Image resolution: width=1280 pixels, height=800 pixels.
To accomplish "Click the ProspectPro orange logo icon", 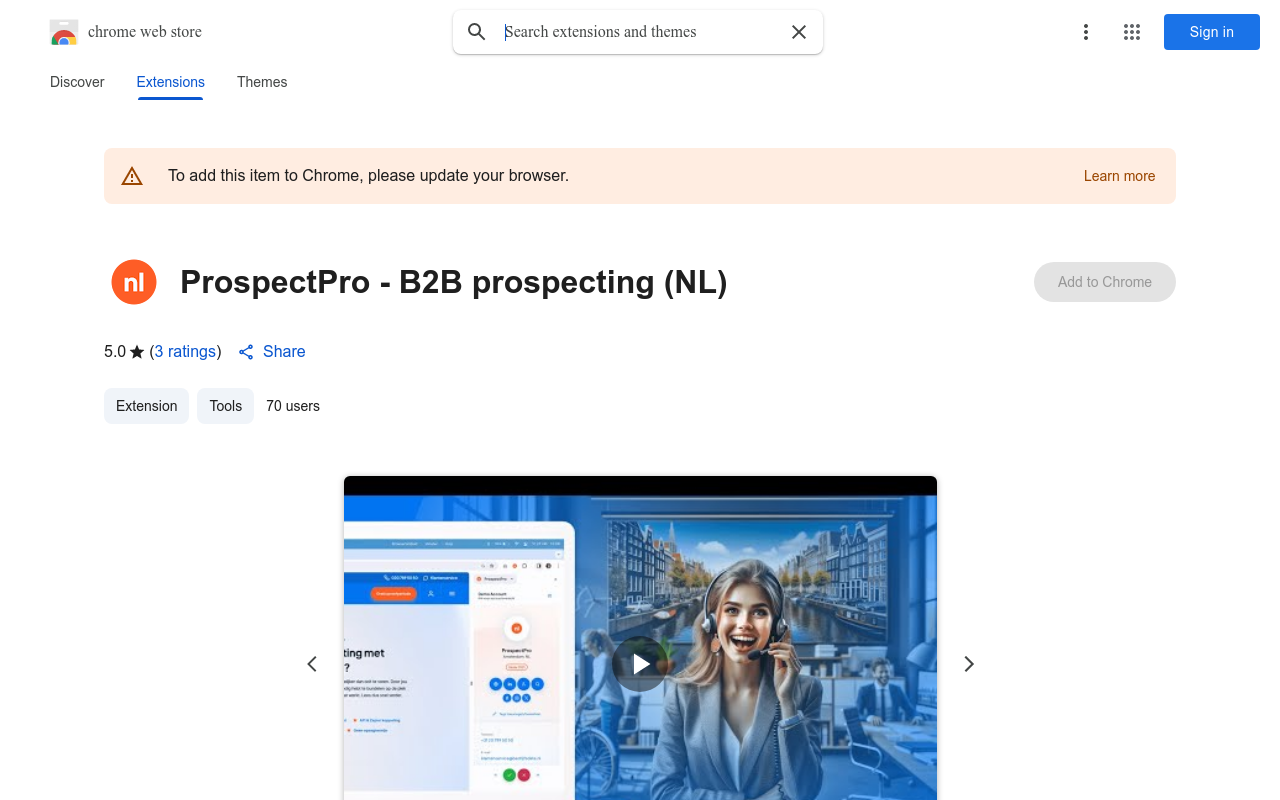I will pos(134,282).
